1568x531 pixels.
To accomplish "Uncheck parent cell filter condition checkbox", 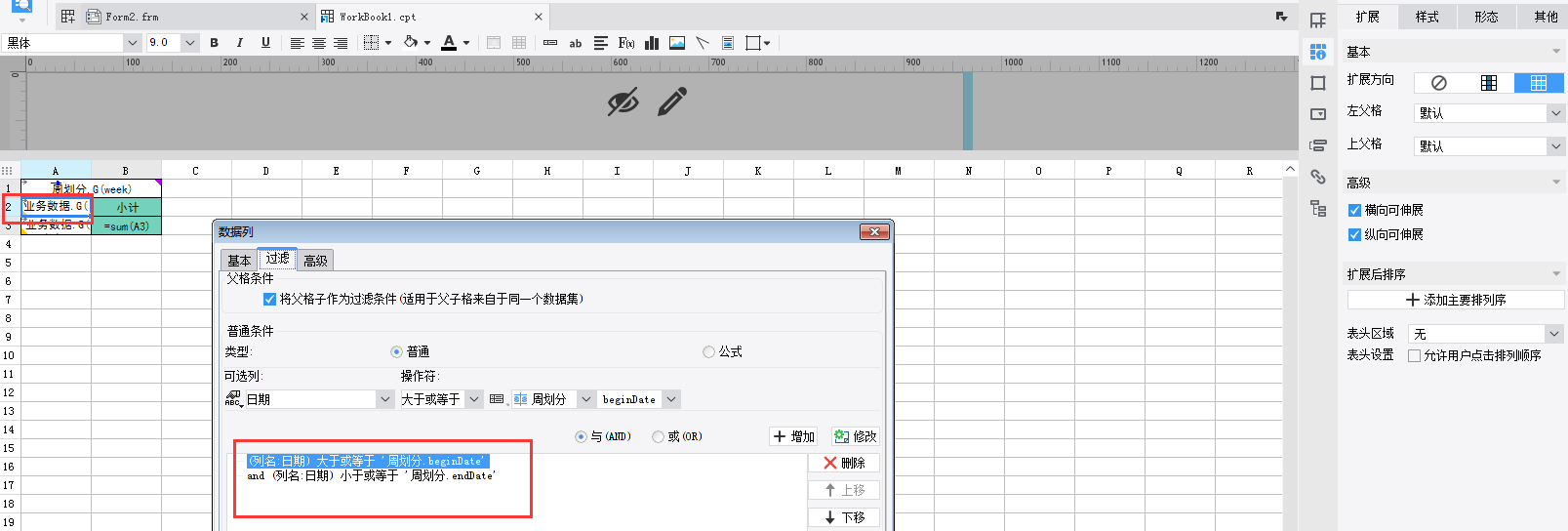I will pos(269,300).
